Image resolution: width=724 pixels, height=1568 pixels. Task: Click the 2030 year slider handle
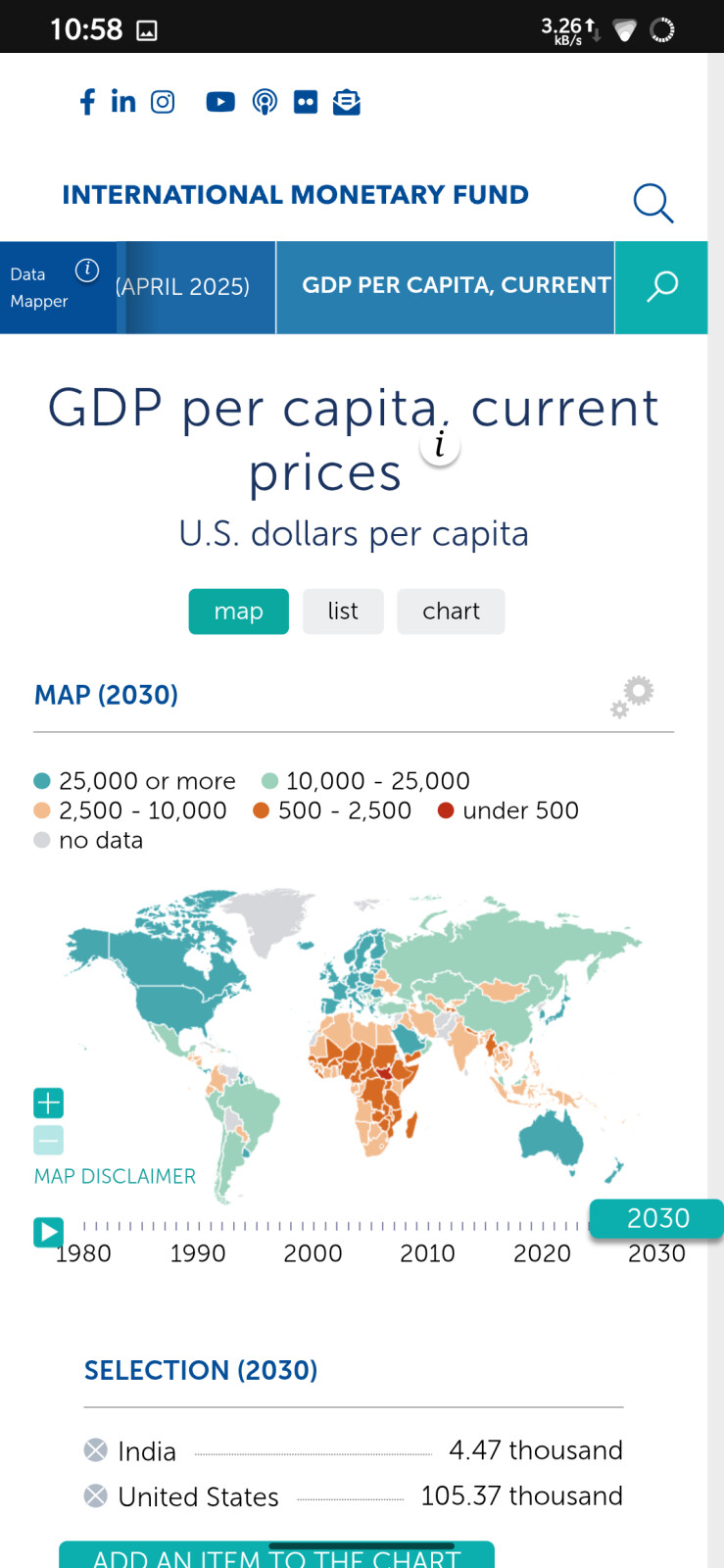click(657, 1218)
